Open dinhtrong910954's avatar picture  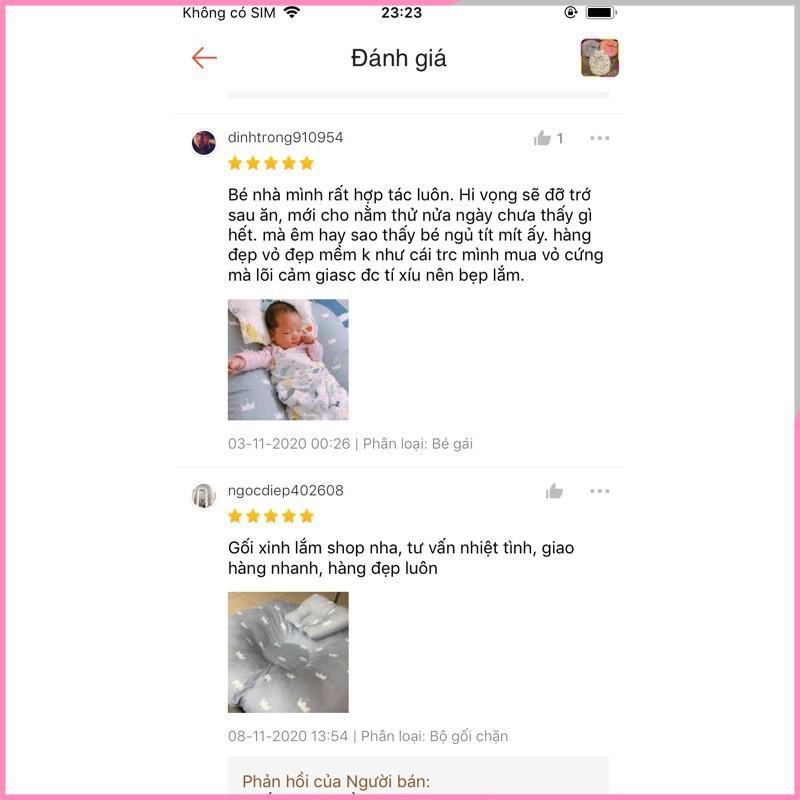(204, 142)
